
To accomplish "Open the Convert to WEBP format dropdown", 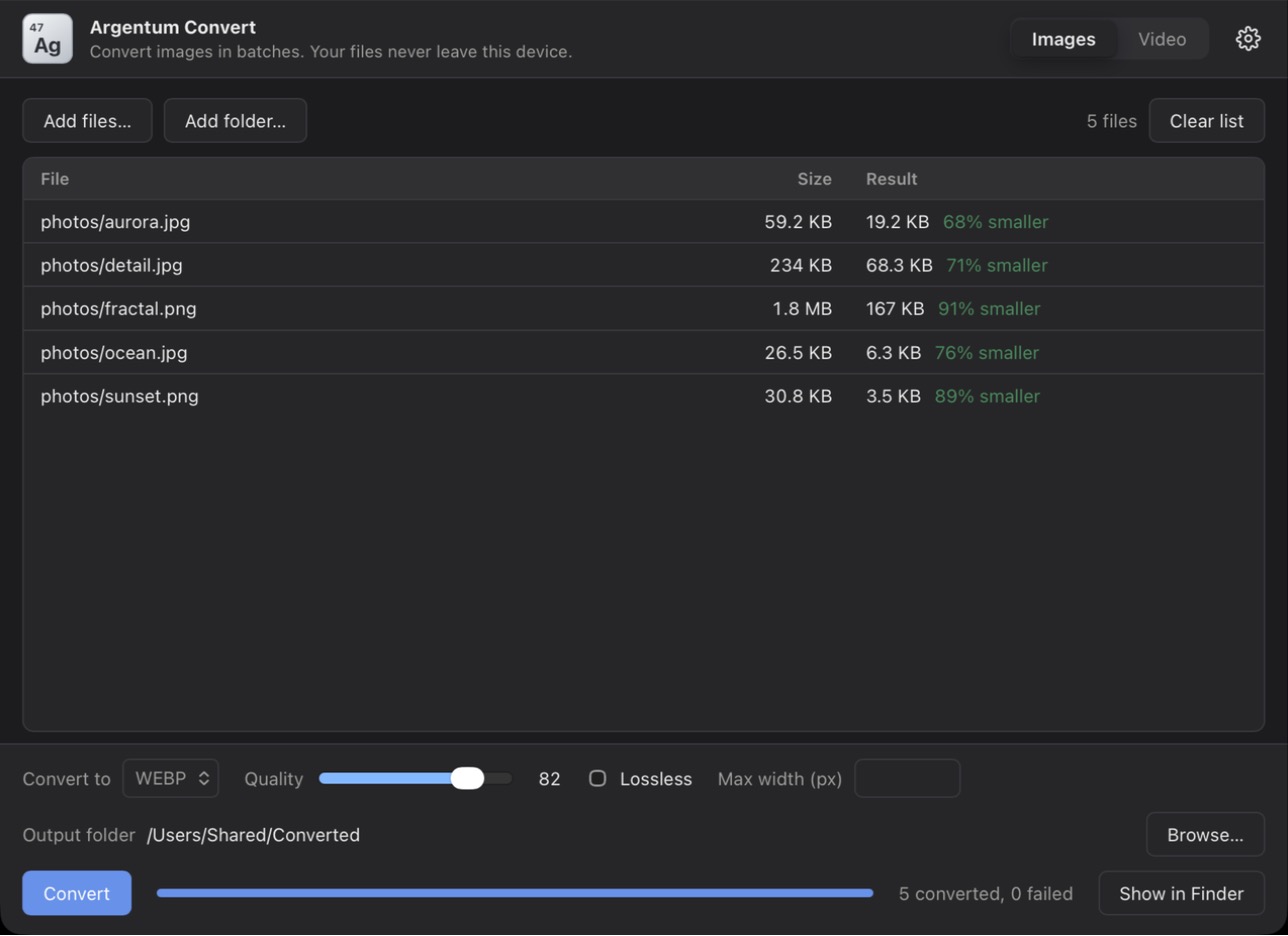I will click(x=171, y=778).
